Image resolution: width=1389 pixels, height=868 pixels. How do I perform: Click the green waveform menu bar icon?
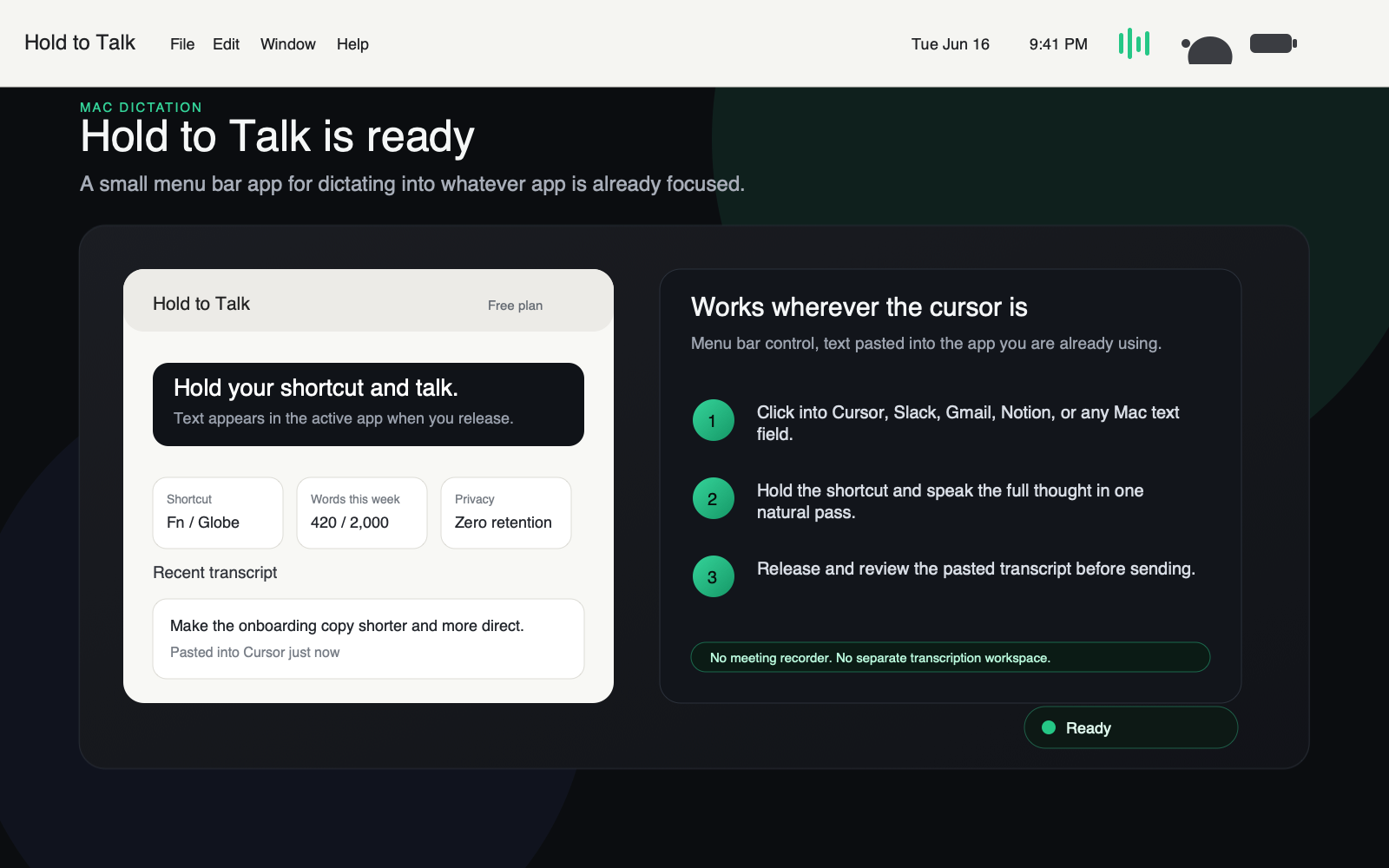[1134, 43]
